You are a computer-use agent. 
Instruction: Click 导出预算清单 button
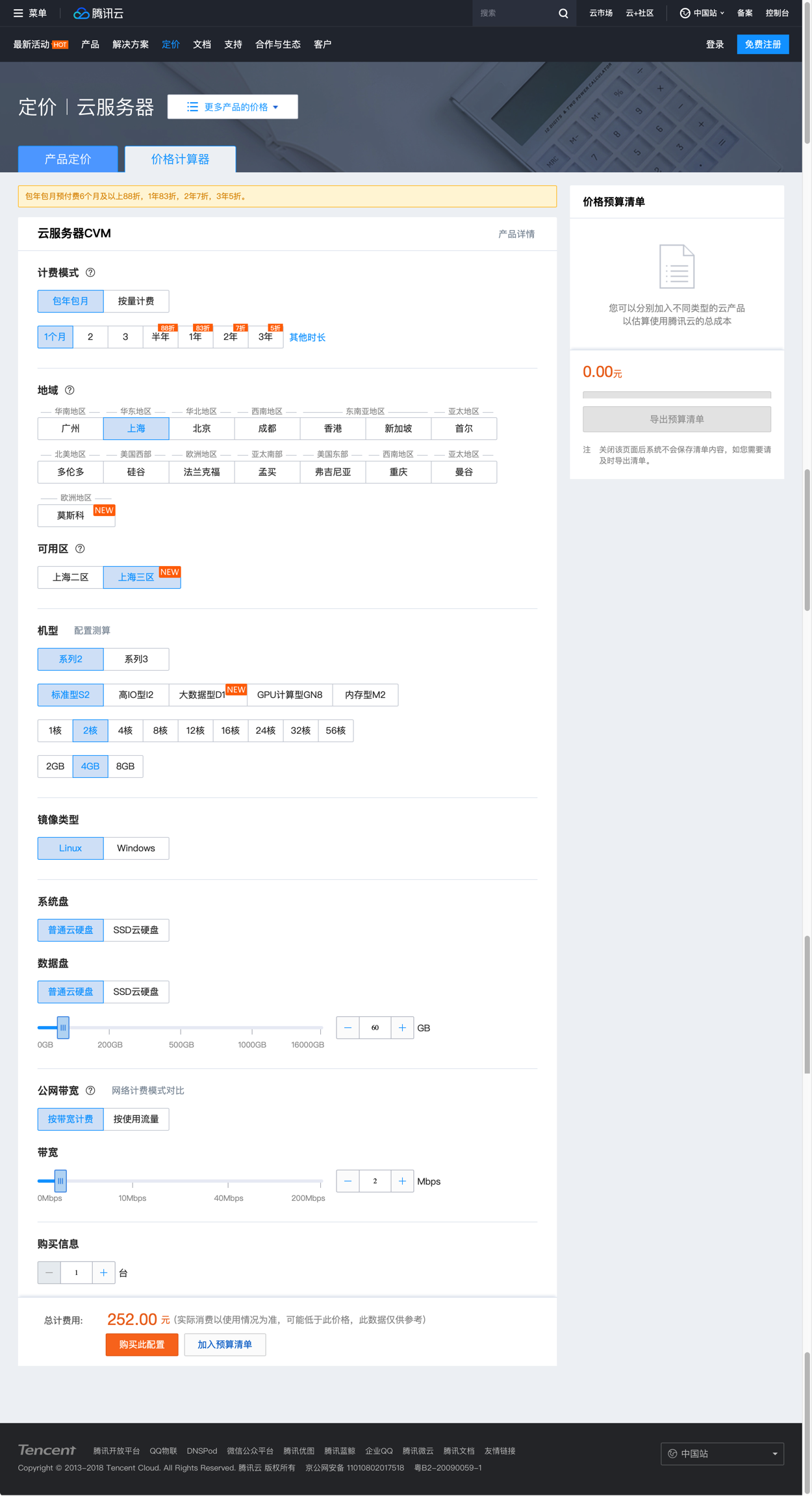[677, 419]
